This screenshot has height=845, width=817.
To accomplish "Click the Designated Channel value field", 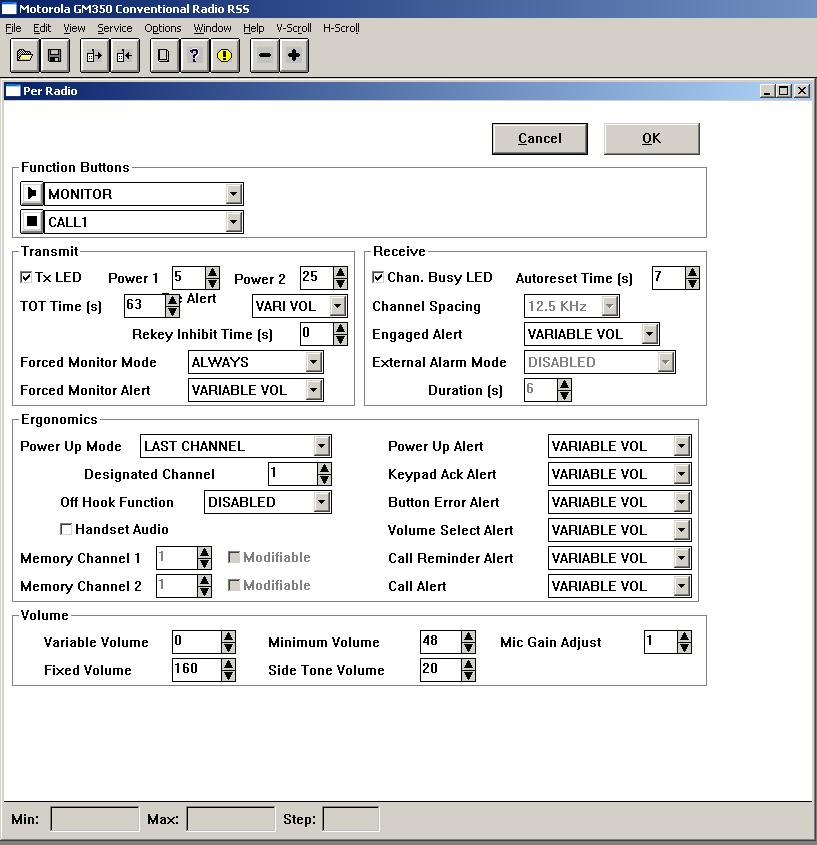I will [x=293, y=474].
